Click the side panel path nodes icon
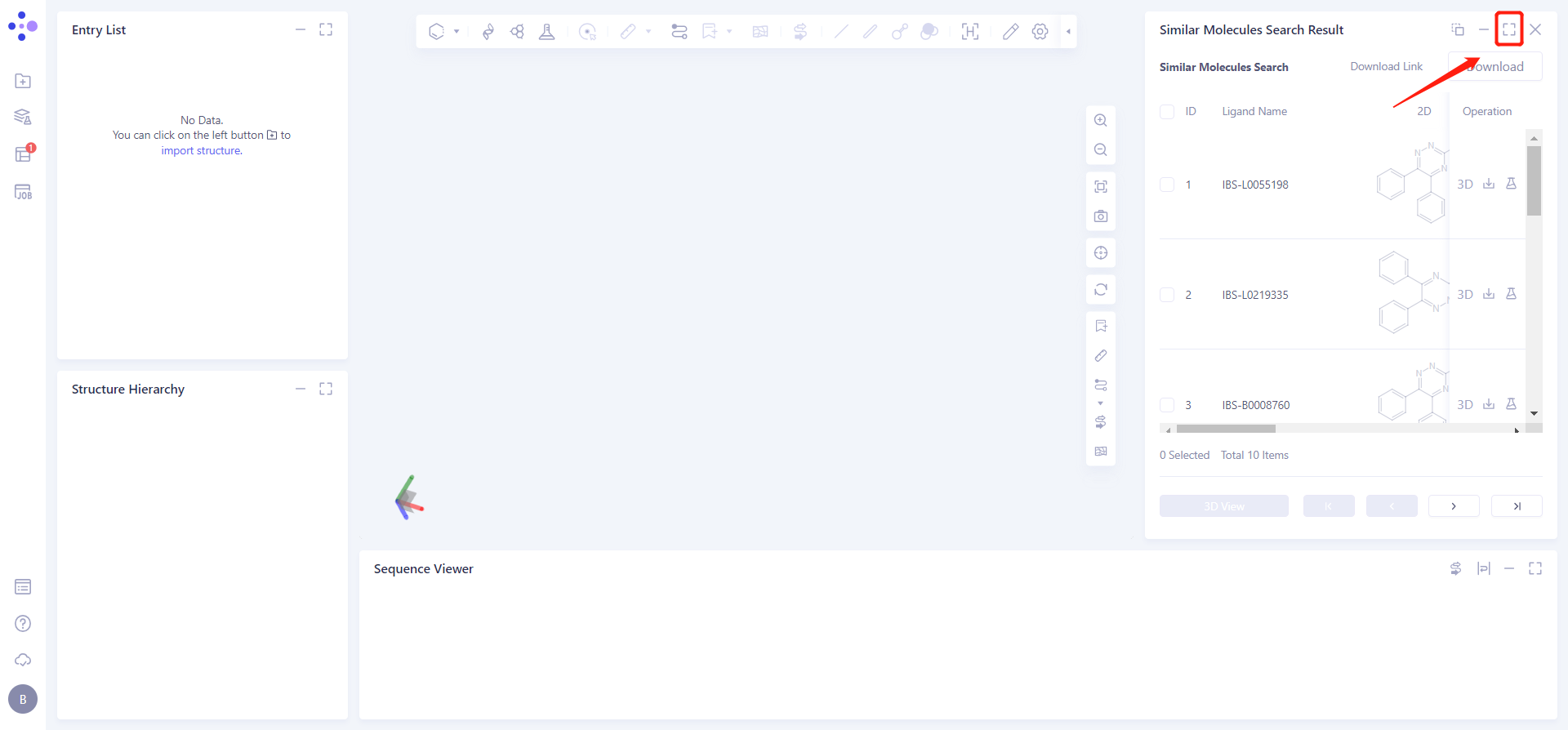 click(x=1101, y=385)
